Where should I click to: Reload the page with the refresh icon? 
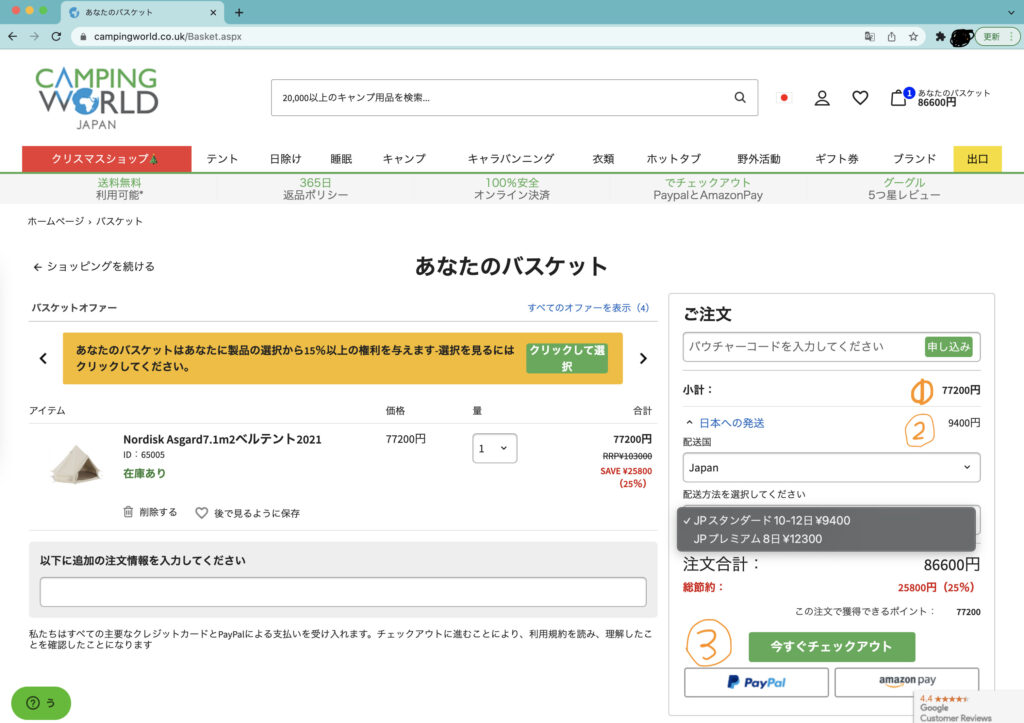click(x=56, y=37)
